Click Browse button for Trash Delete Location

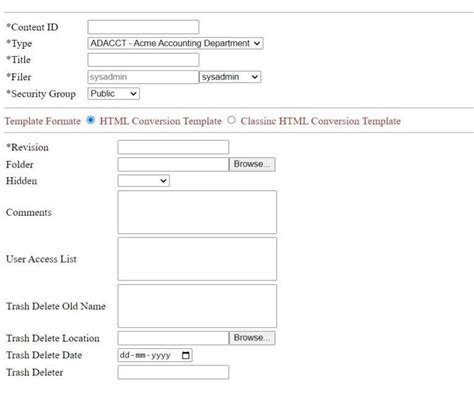point(252,338)
